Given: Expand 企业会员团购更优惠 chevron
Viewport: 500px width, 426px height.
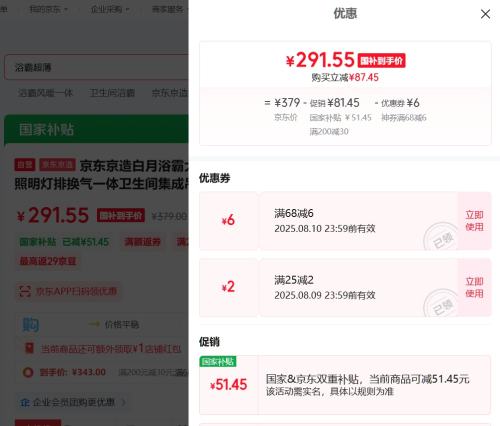Looking at the screenshot, I should coord(123,403).
